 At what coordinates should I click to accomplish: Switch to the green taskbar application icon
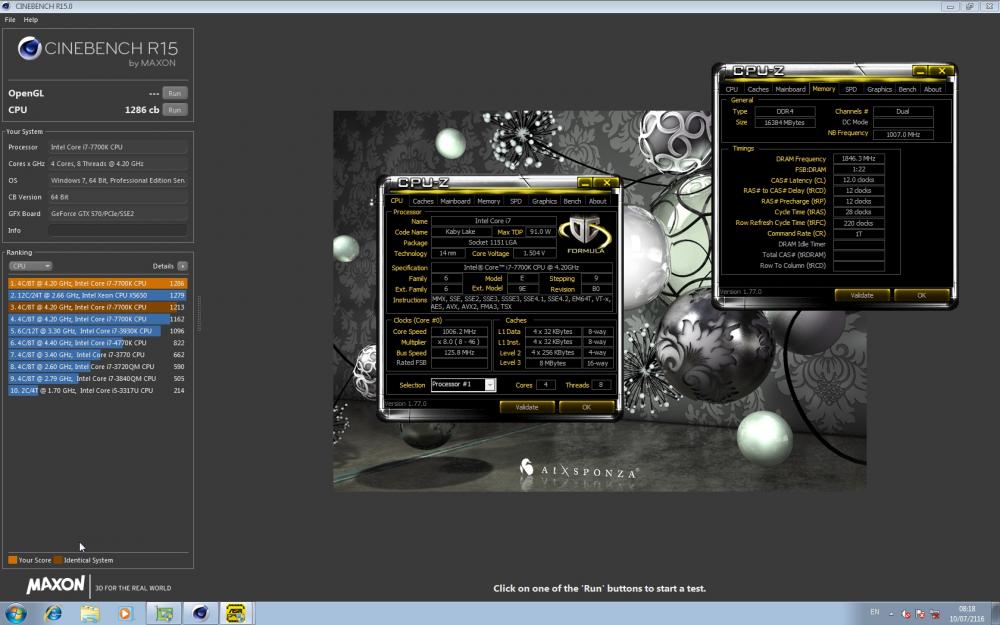coord(164,614)
